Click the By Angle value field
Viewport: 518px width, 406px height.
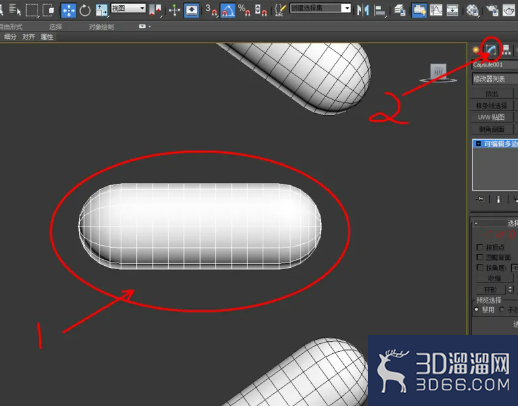point(515,268)
